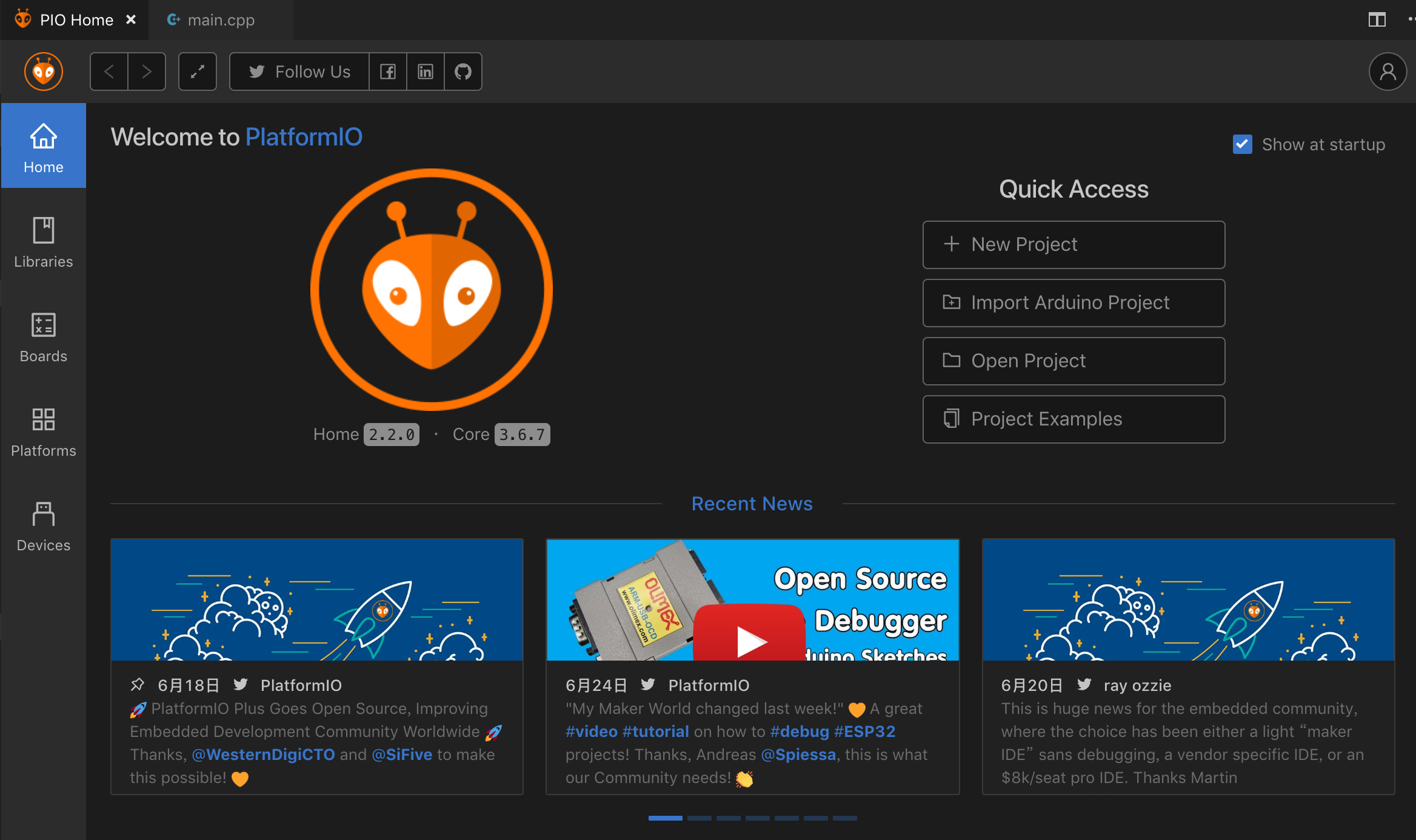The height and width of the screenshot is (840, 1416).
Task: Open the Devices sidebar section
Action: (43, 525)
